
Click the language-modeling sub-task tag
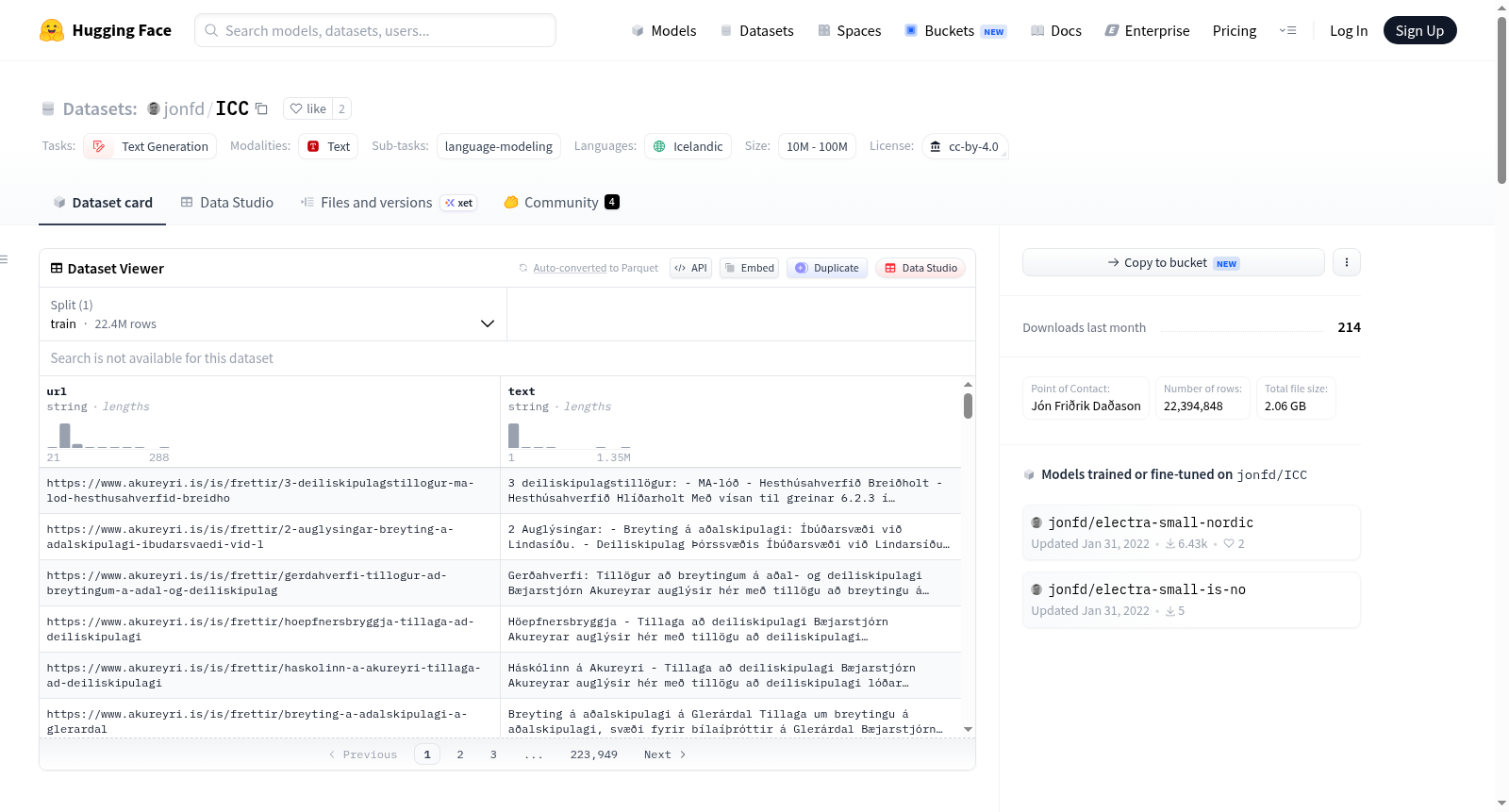(x=499, y=146)
